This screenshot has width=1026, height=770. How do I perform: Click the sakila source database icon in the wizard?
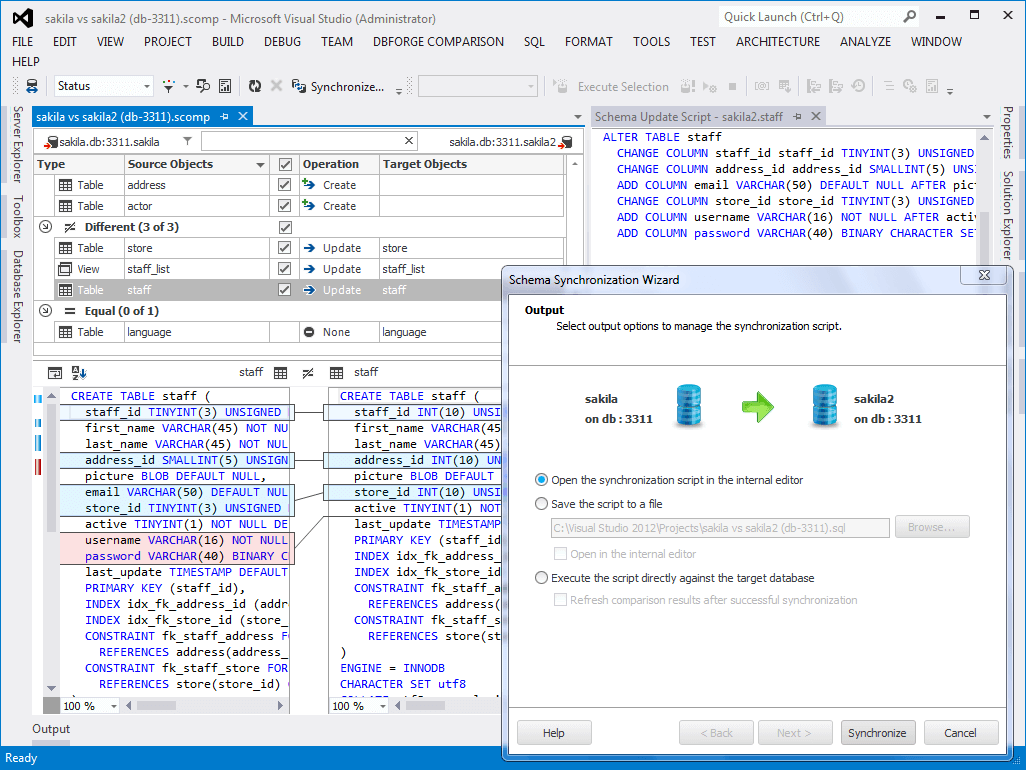(x=688, y=406)
